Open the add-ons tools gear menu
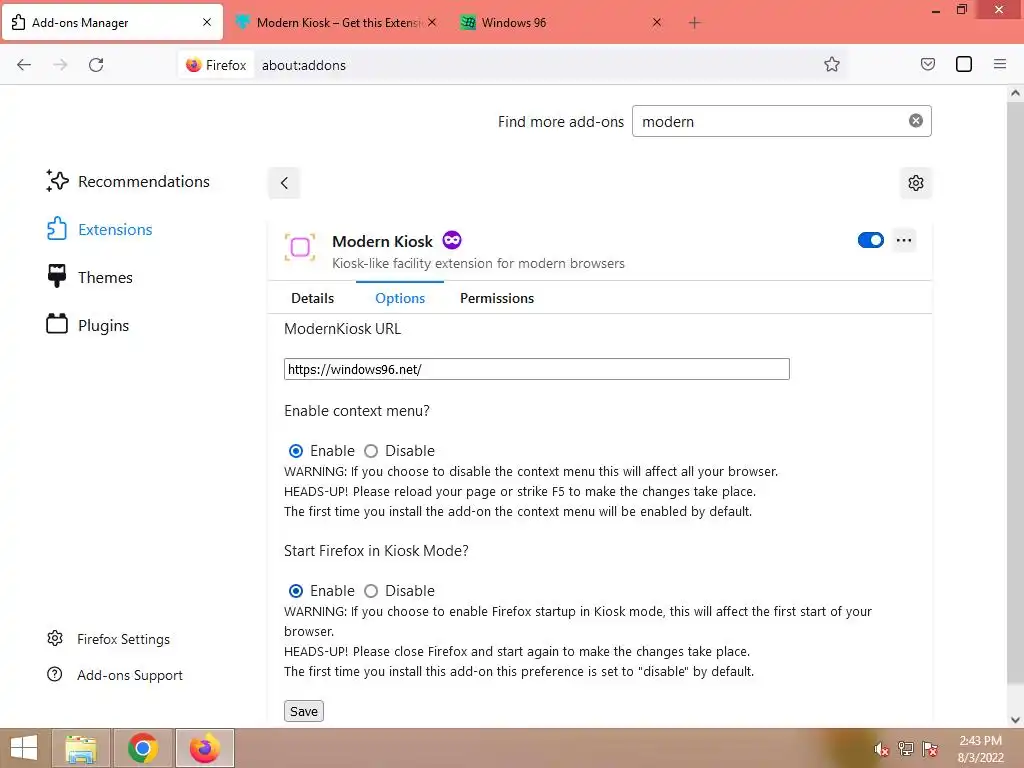 pyautogui.click(x=916, y=183)
